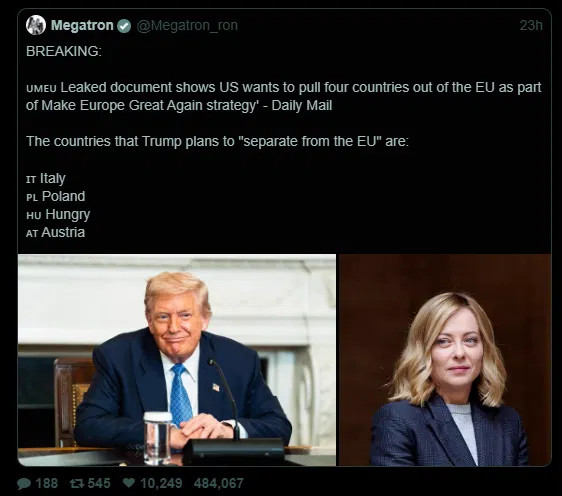Like the post with the heart icon
This screenshot has width=562, height=496.
(129, 483)
